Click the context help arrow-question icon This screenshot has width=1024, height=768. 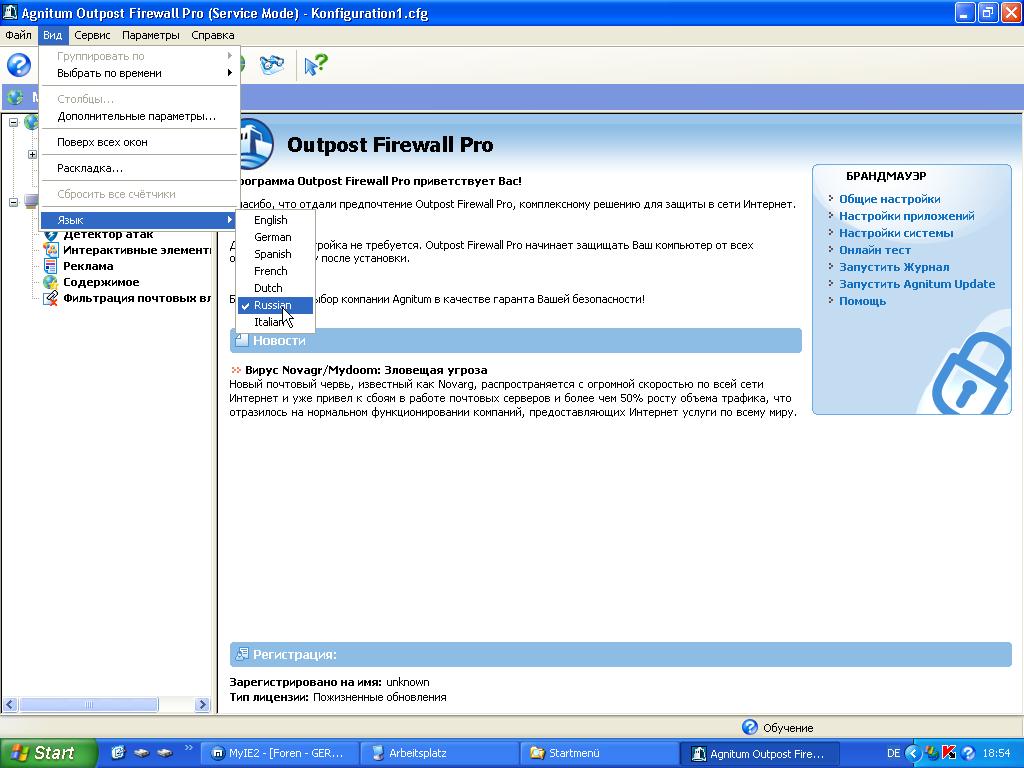pyautogui.click(x=315, y=65)
